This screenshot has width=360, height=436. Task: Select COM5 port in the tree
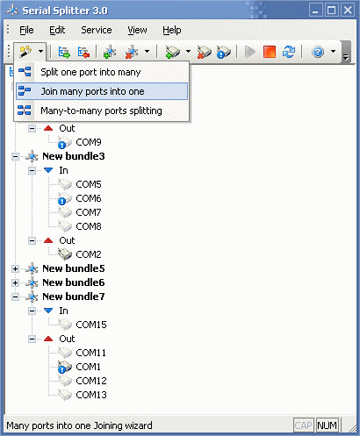point(88,184)
